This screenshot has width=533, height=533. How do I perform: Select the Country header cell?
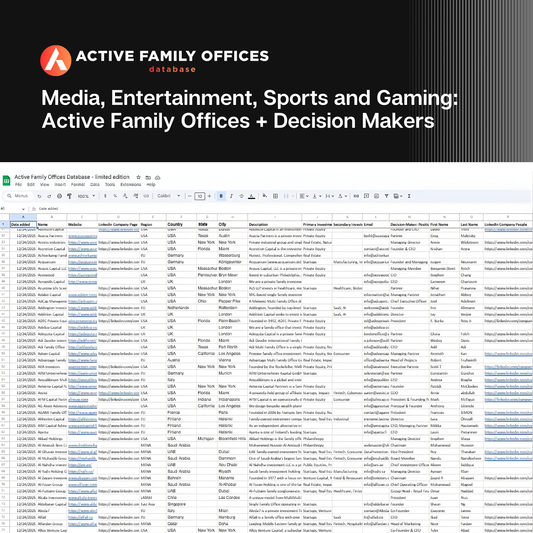pos(181,224)
